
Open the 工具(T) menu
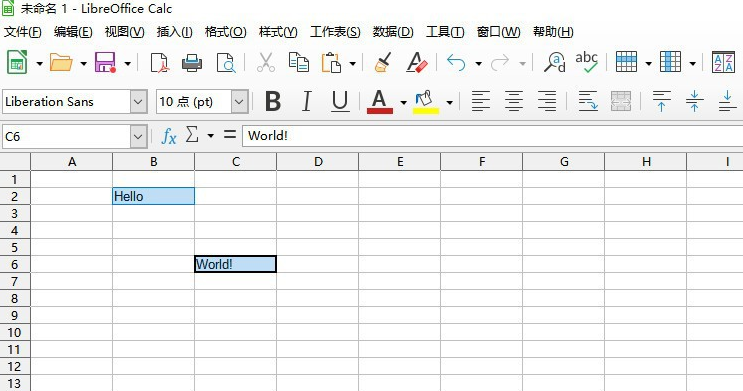coord(445,32)
